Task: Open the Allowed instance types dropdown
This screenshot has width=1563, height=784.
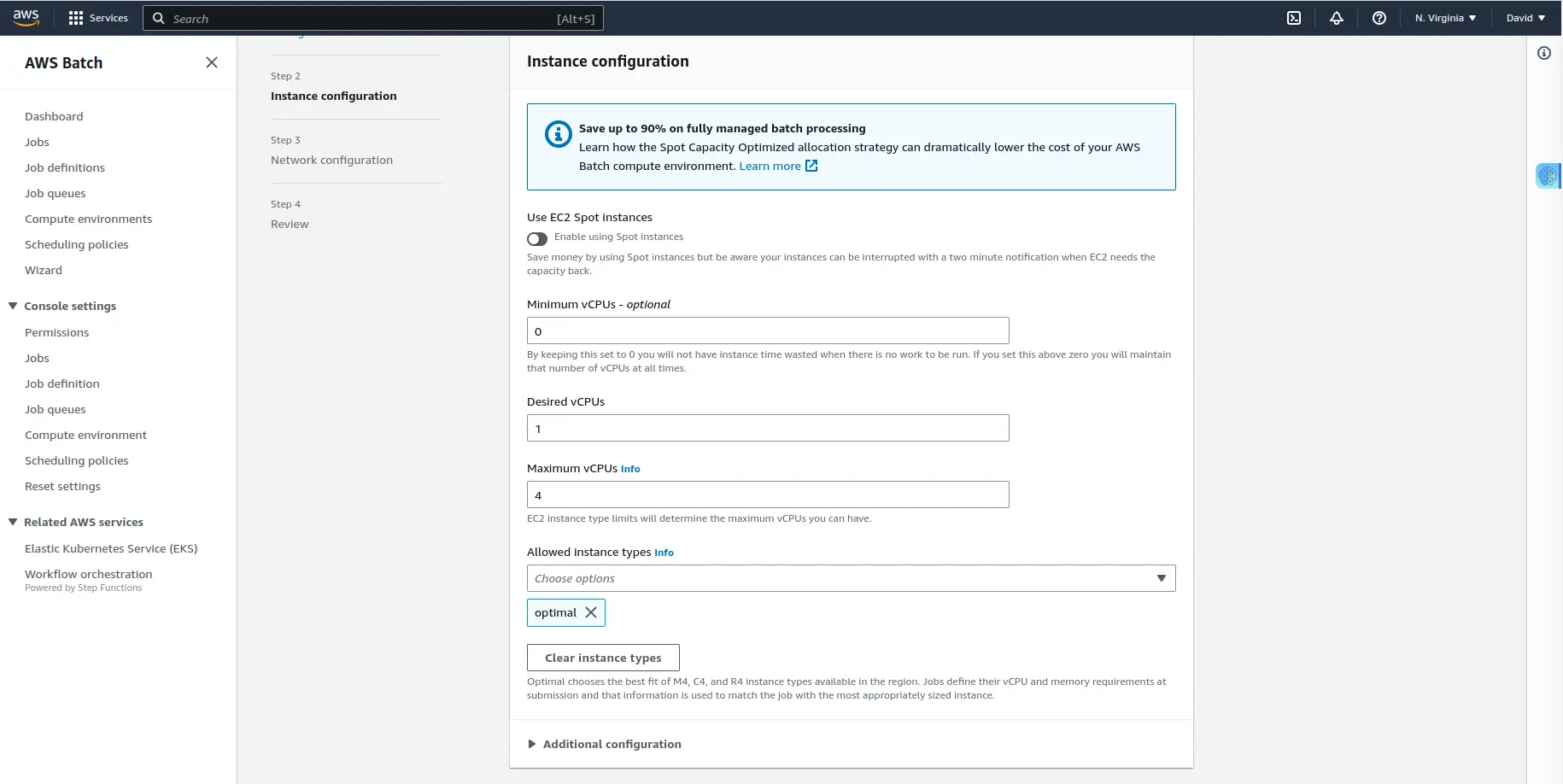Action: pyautogui.click(x=851, y=578)
